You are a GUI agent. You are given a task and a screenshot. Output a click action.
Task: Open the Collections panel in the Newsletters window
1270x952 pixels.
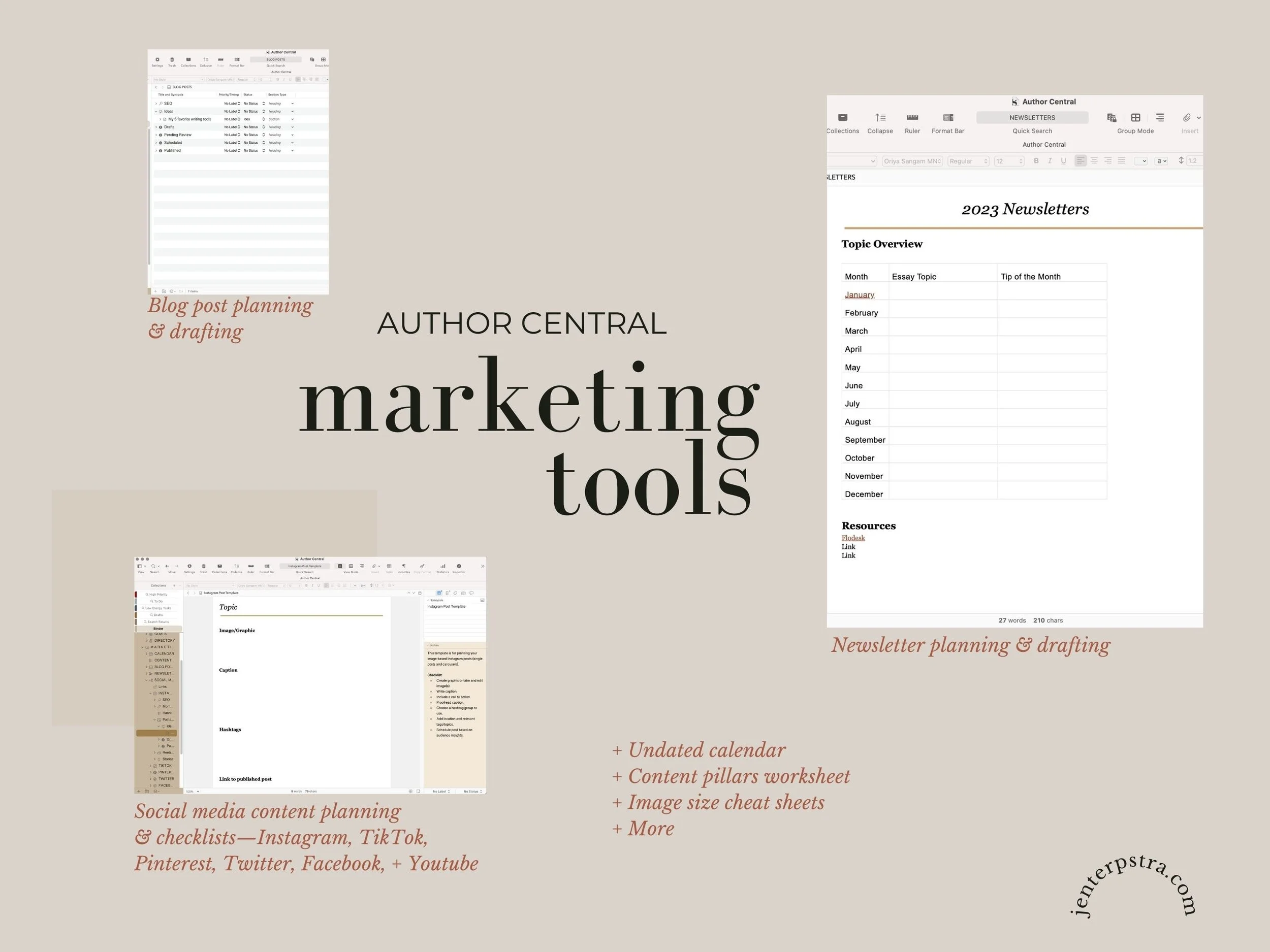pos(843,117)
